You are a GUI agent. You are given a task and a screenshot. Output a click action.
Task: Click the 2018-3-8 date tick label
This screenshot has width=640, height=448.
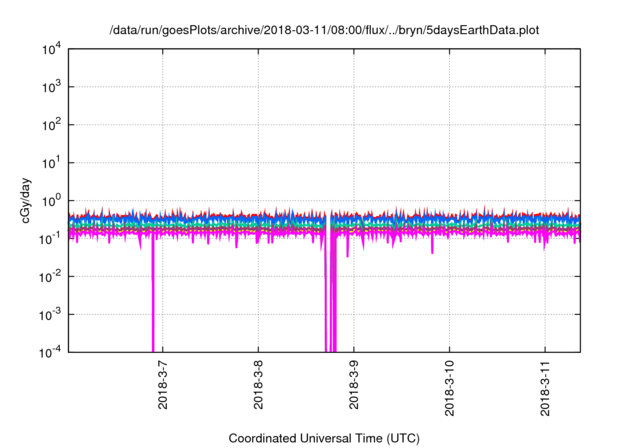pyautogui.click(x=258, y=385)
